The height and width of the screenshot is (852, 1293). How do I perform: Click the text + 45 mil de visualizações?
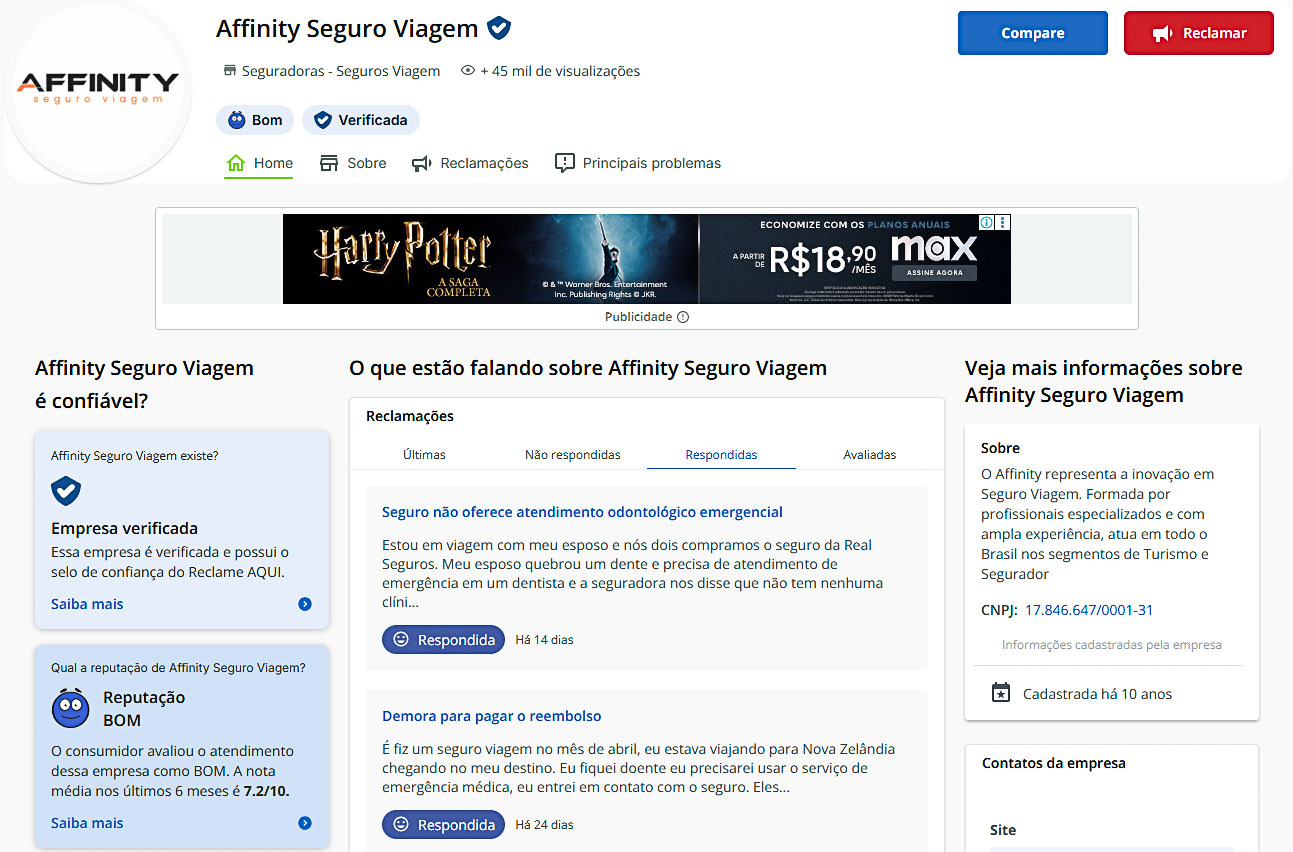tap(560, 71)
